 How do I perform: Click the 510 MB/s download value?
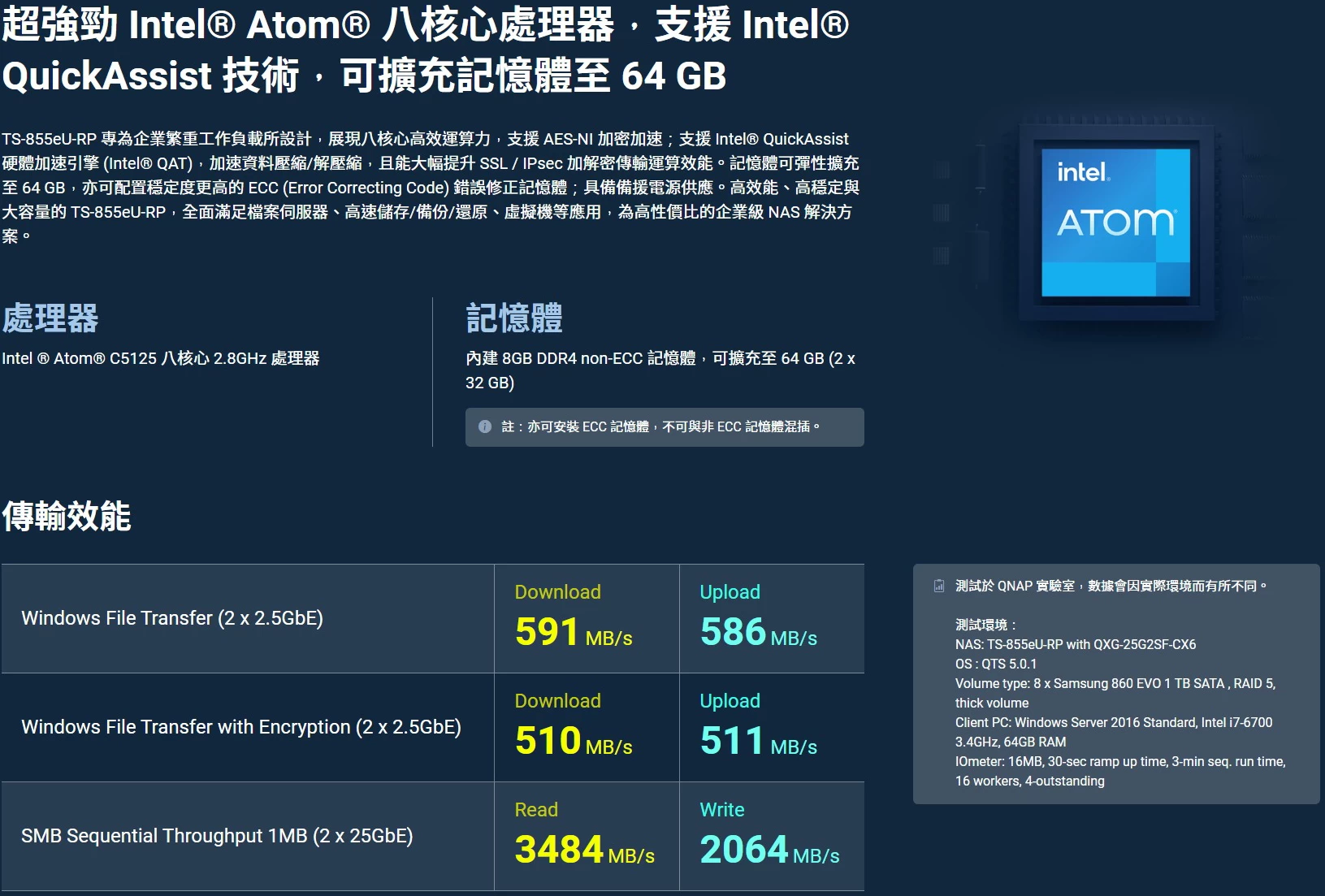point(574,741)
